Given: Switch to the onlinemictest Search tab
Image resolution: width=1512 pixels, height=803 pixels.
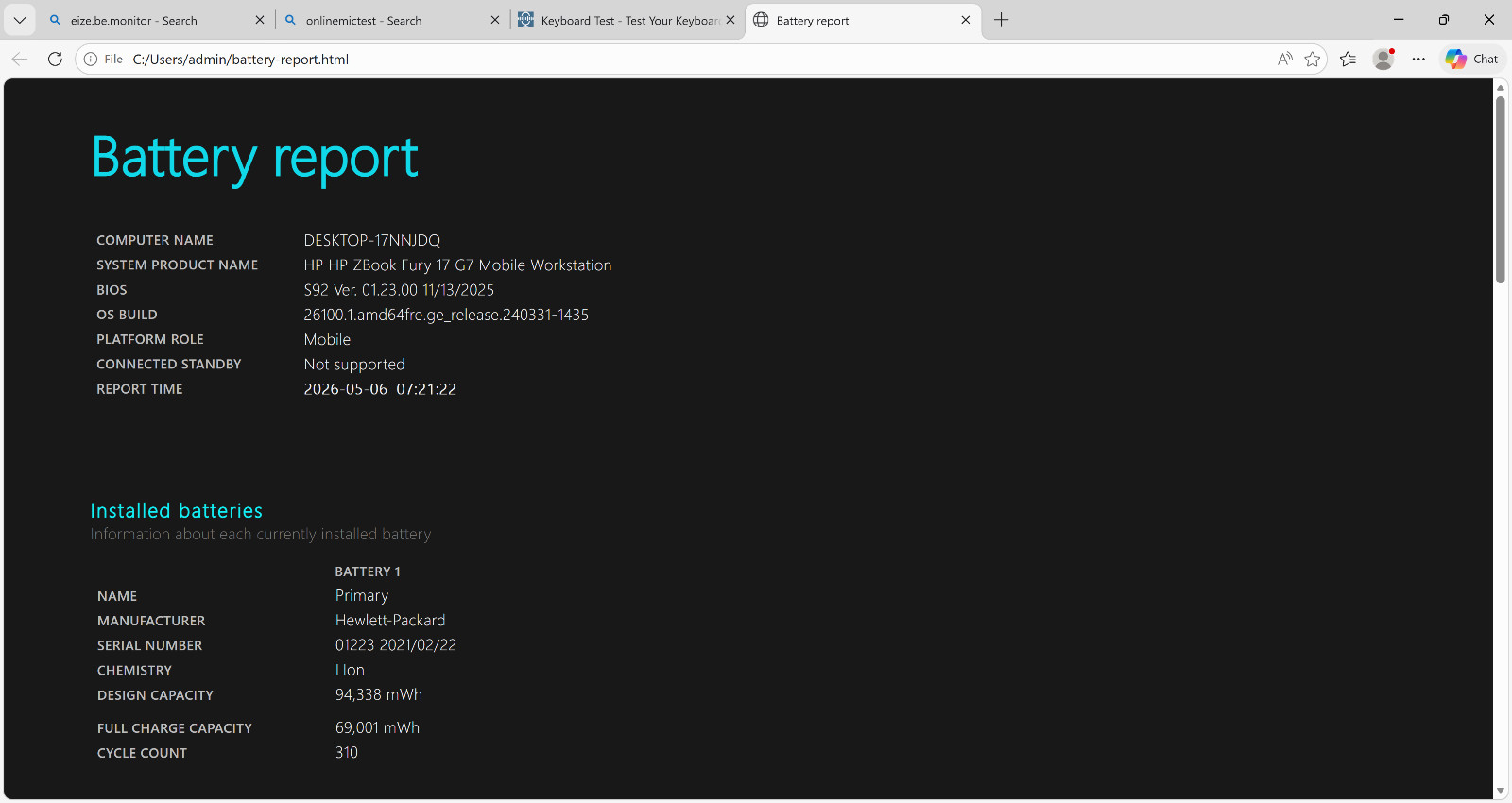Looking at the screenshot, I should coord(391,20).
